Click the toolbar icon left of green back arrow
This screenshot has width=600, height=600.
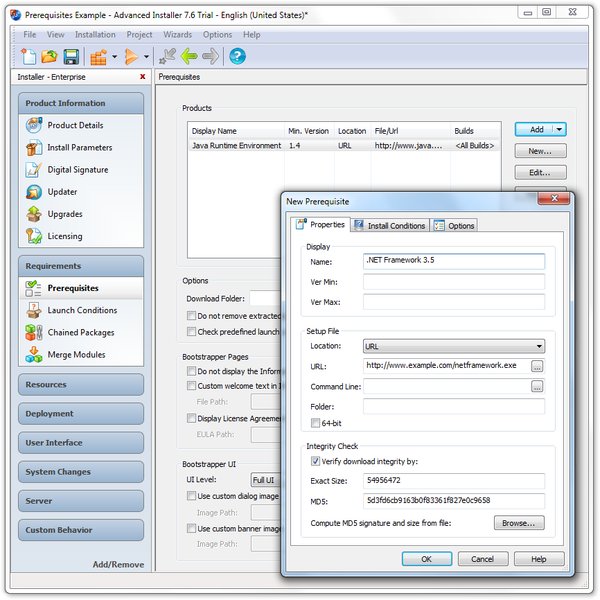pos(167,56)
